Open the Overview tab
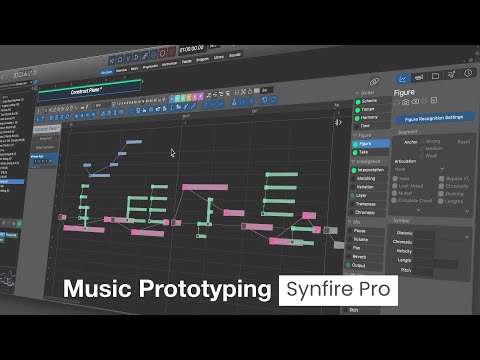 [121, 70]
